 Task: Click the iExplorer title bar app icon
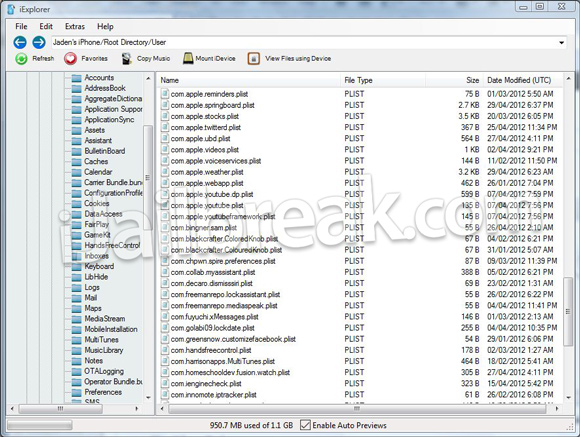point(11,9)
